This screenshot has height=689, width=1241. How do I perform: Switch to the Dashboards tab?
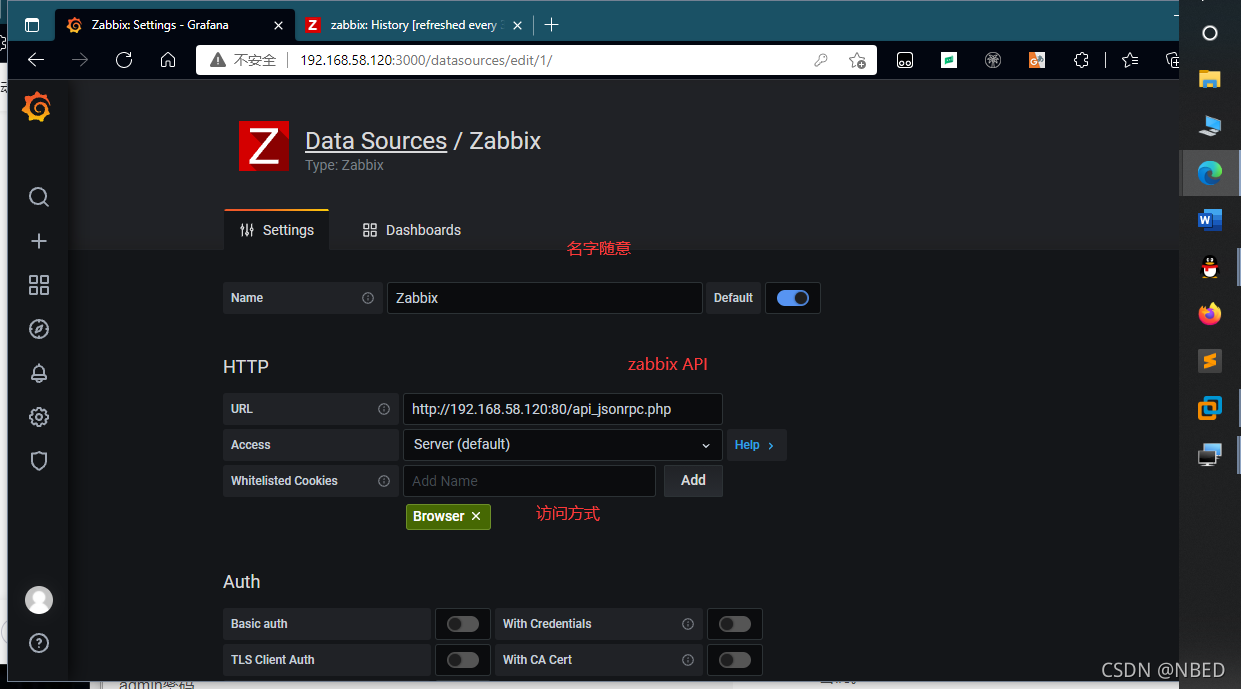[412, 230]
